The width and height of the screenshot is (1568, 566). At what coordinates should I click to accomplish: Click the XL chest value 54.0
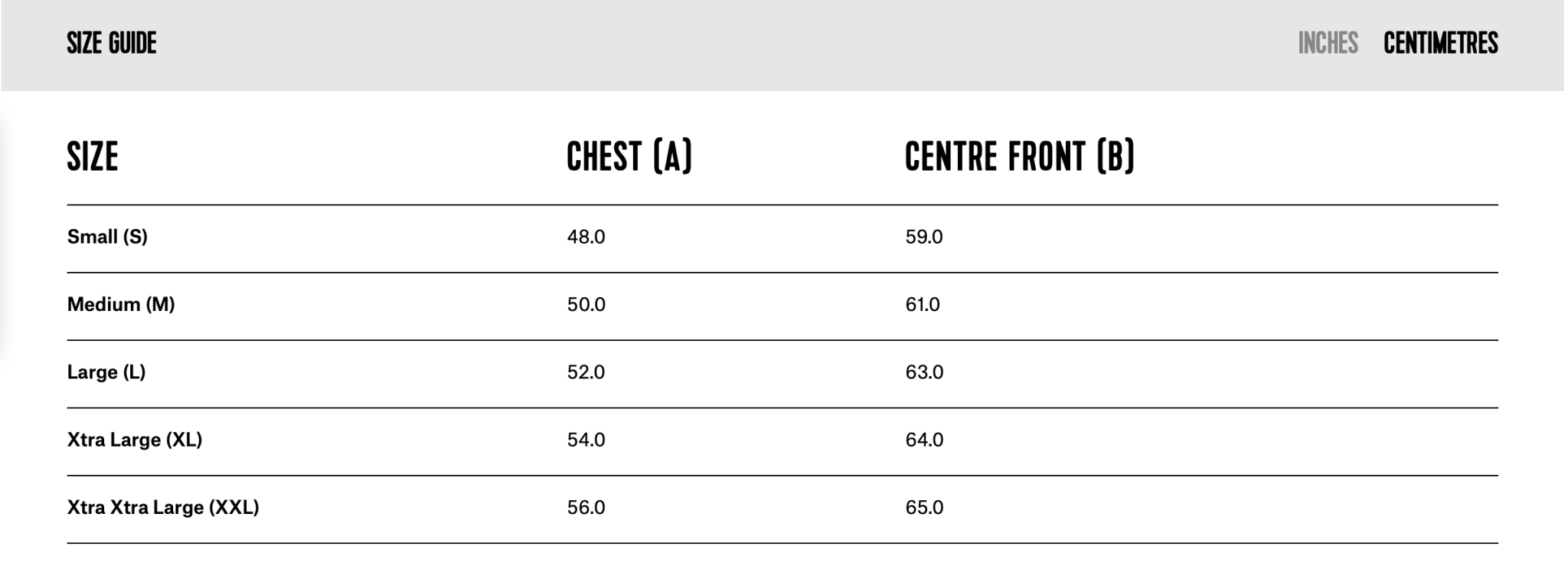pos(586,440)
